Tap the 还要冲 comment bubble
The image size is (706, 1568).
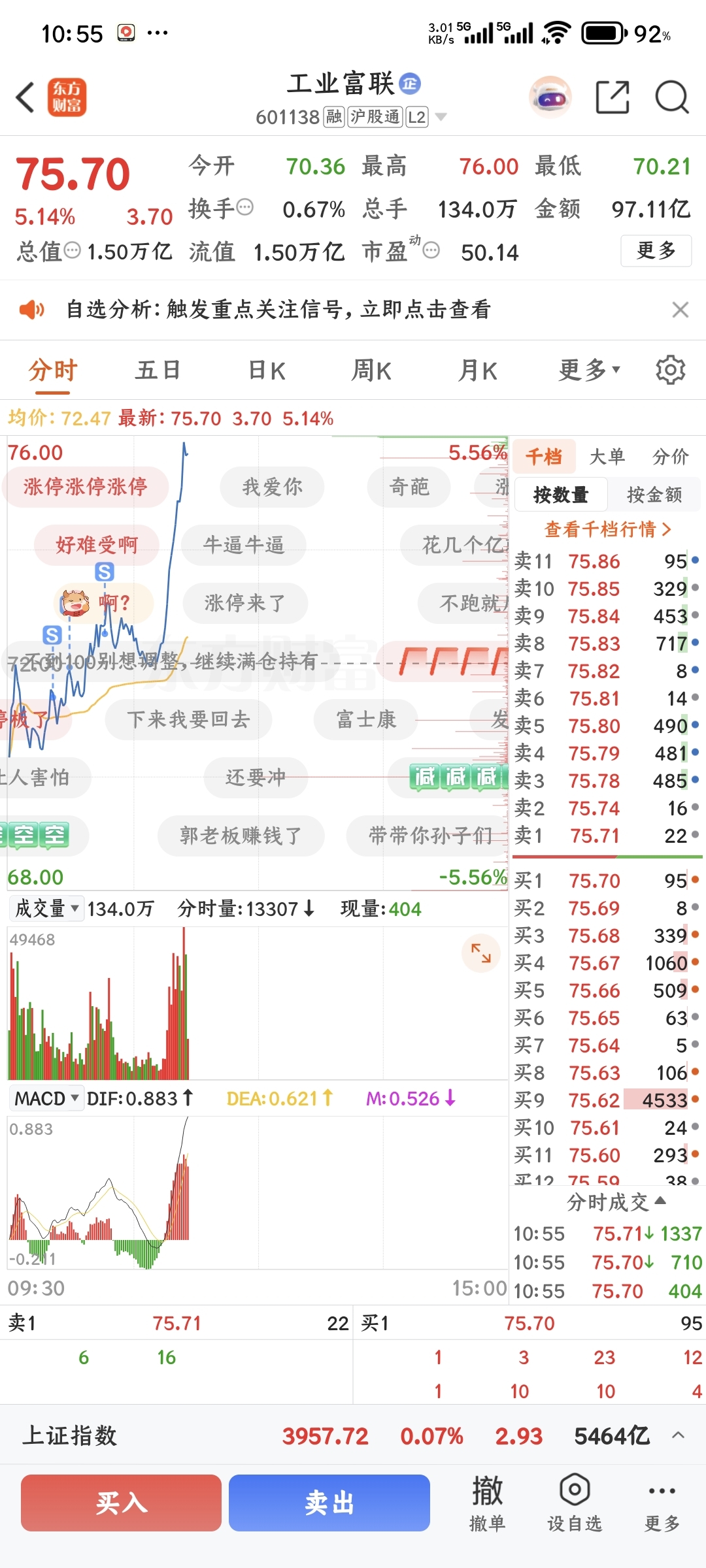coord(256,777)
